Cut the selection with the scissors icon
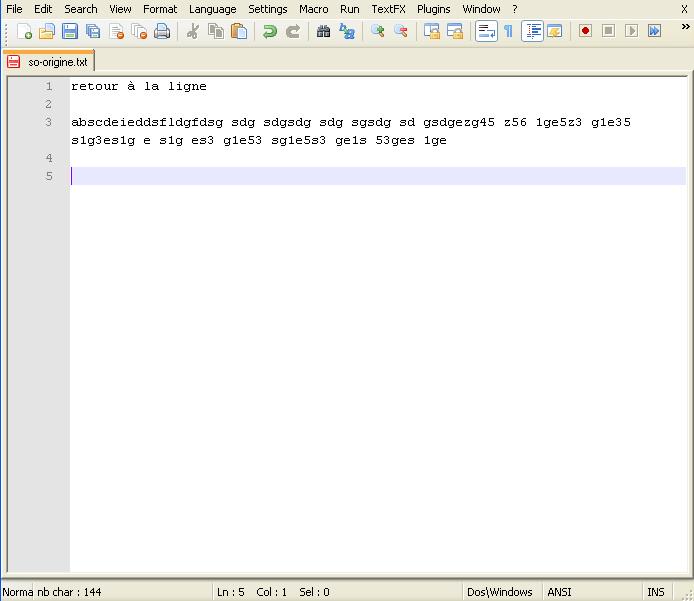The width and height of the screenshot is (694, 601). pyautogui.click(x=193, y=31)
